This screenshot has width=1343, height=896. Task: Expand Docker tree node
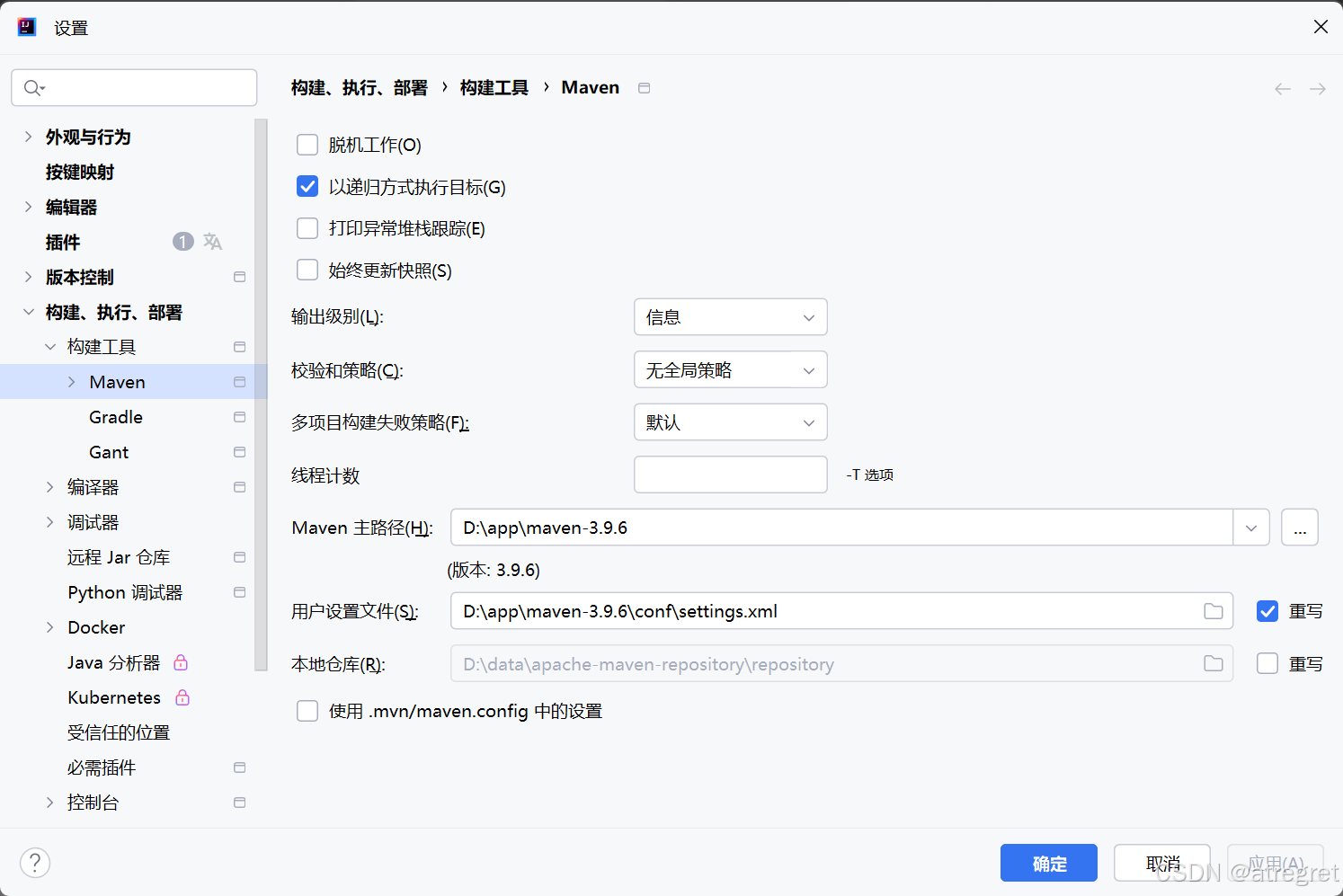pos(50,627)
